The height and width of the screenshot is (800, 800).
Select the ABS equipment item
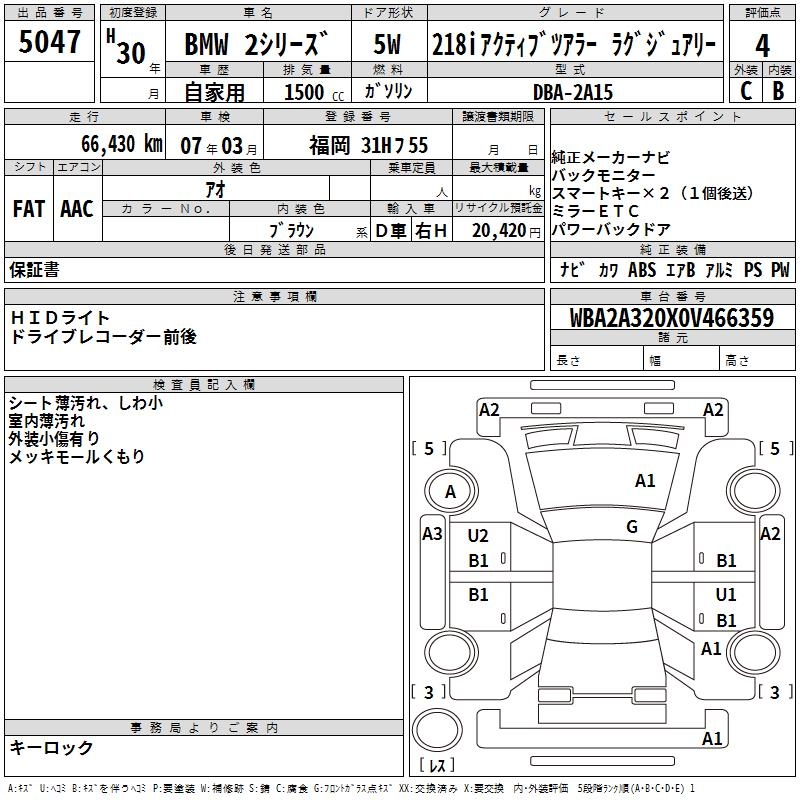click(x=642, y=270)
